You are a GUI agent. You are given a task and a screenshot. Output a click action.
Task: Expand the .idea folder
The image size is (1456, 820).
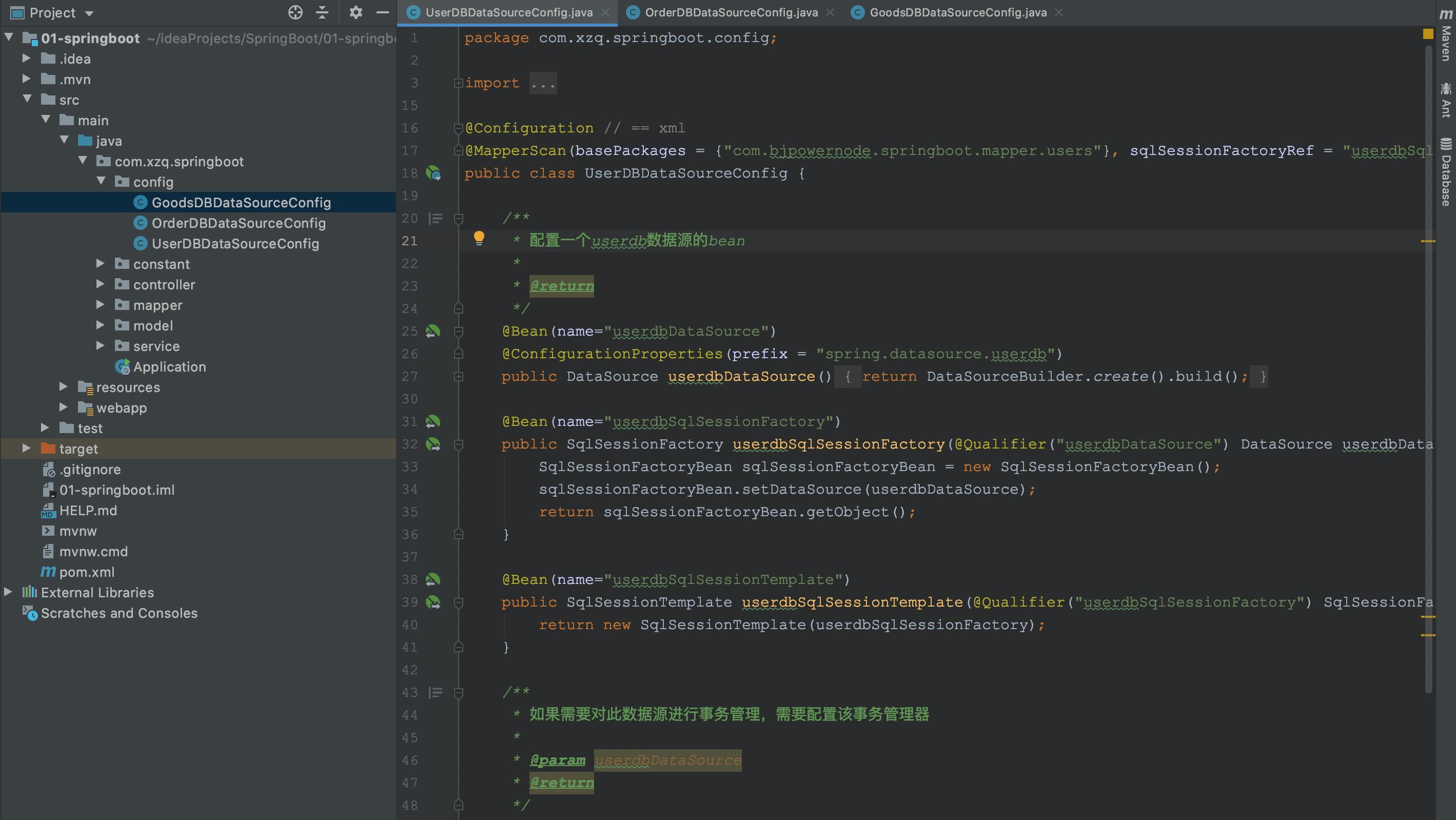coord(26,58)
